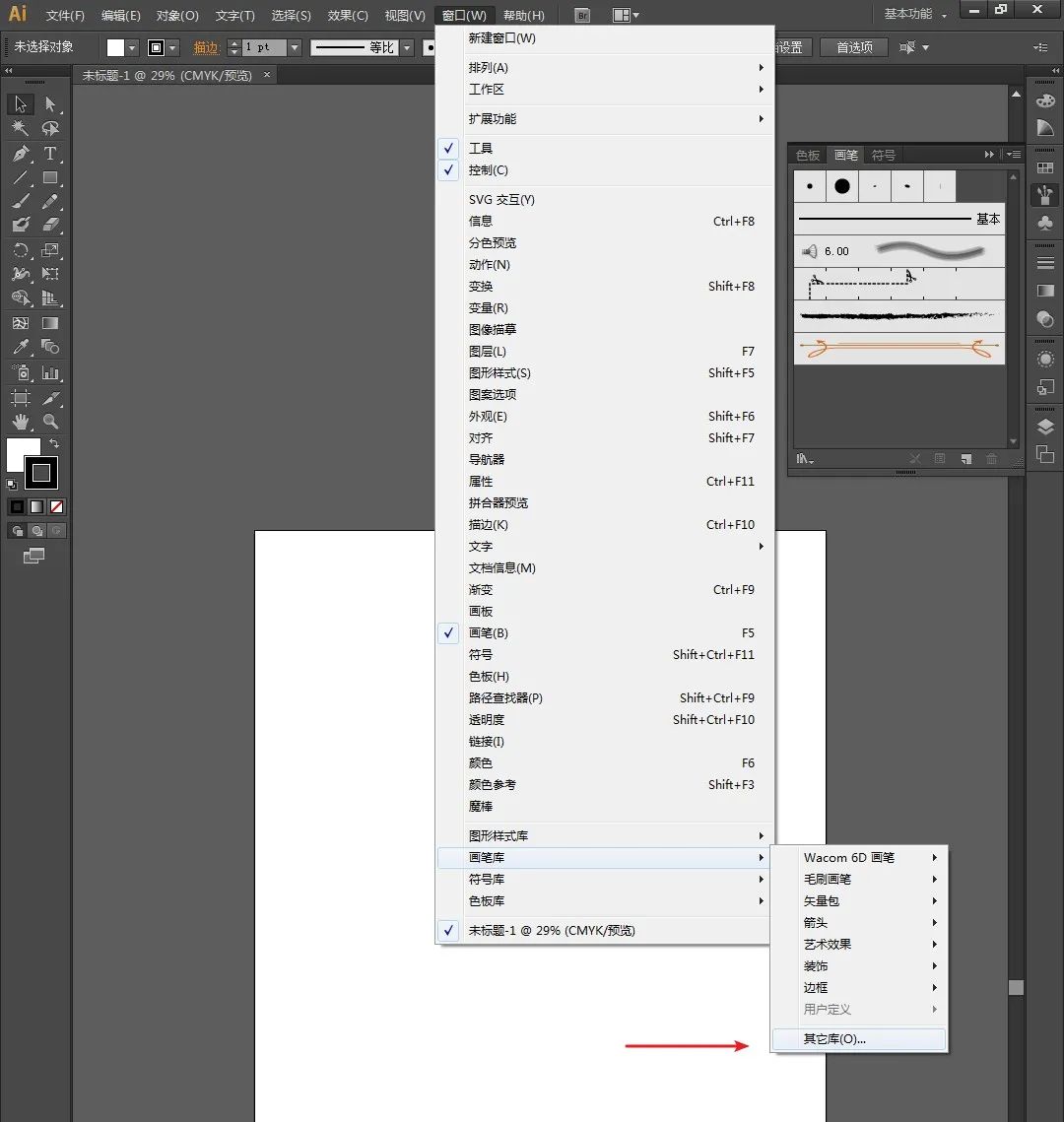Viewport: 1064px width, 1122px height.
Task: Select the Selection tool (black arrow)
Action: pos(20,104)
